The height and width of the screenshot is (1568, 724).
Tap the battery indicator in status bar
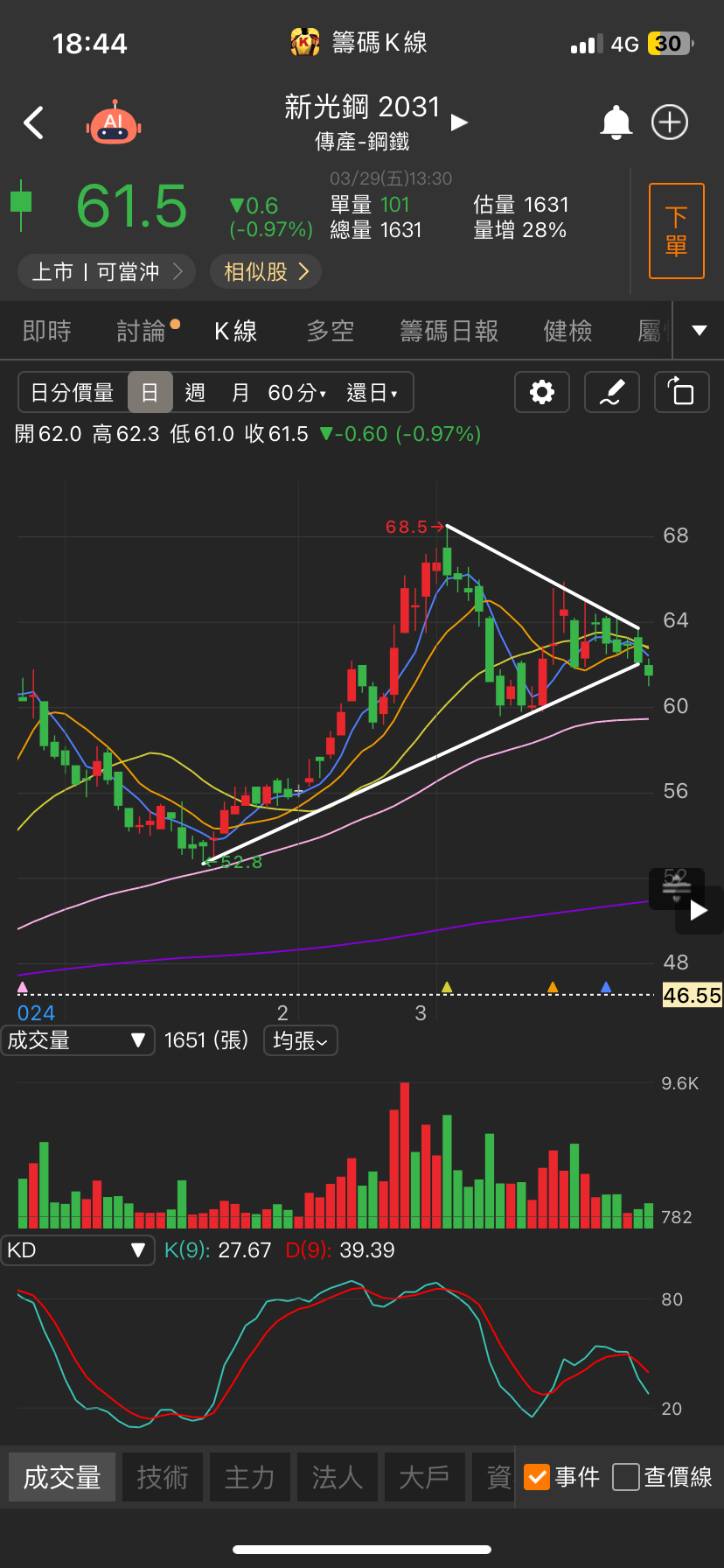(671, 44)
